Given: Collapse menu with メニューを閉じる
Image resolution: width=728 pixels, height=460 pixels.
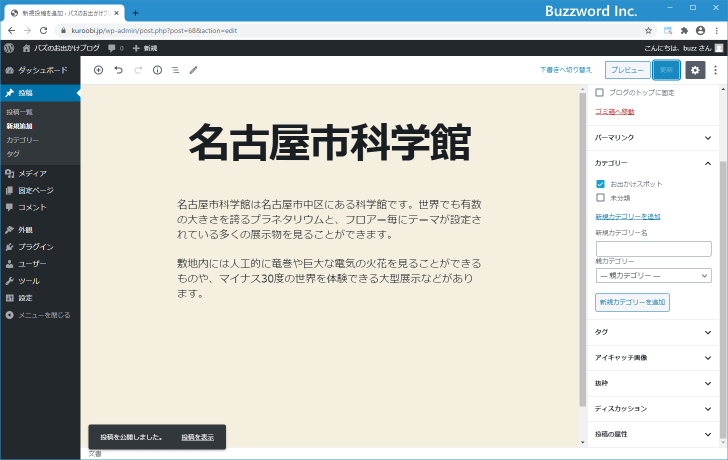Looking at the screenshot, I should 40,315.
